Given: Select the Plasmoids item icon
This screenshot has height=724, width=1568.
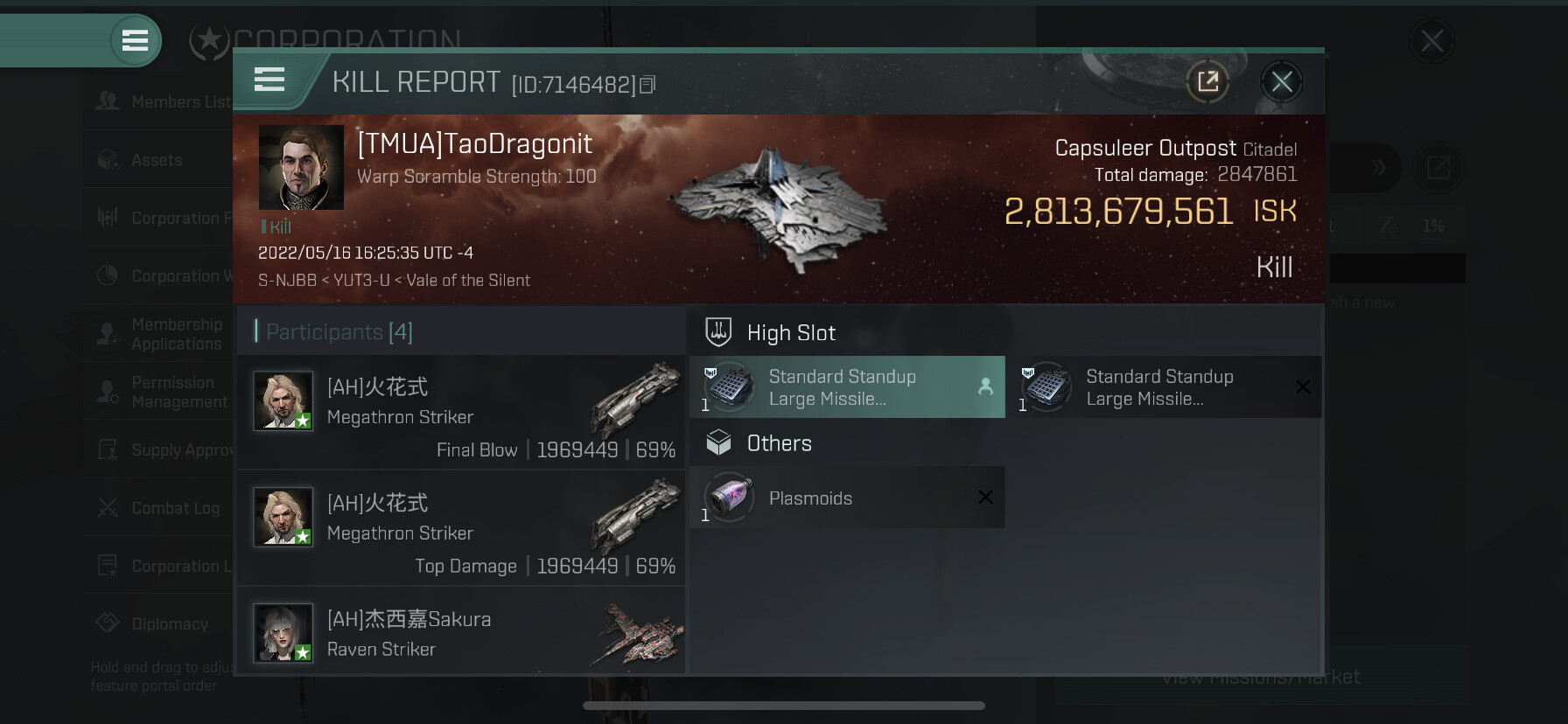Looking at the screenshot, I should coord(729,497).
